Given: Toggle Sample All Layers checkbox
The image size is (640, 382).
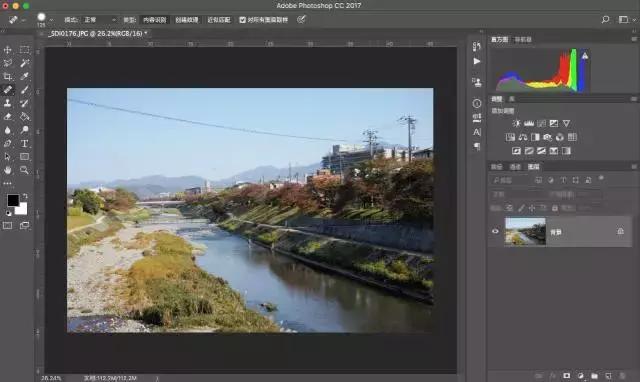Looking at the screenshot, I should point(242,20).
